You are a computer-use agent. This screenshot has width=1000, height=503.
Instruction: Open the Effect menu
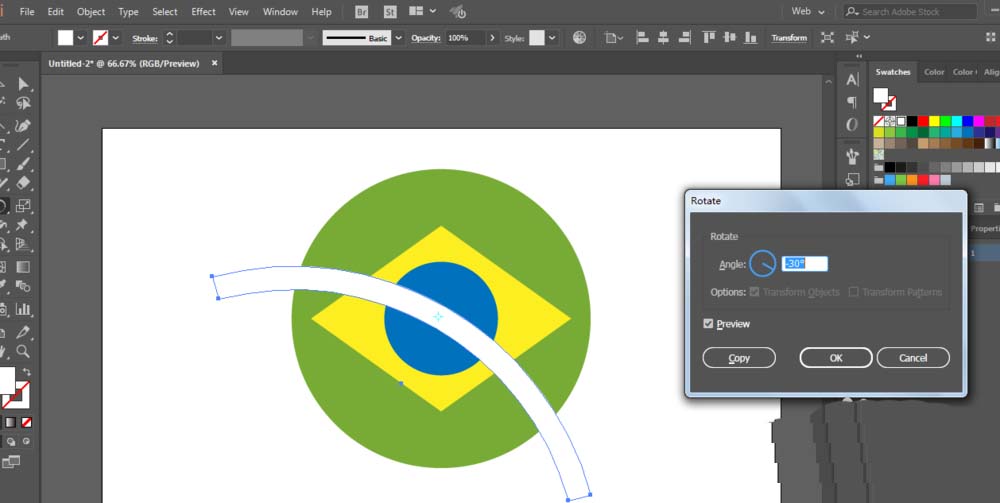pyautogui.click(x=203, y=11)
